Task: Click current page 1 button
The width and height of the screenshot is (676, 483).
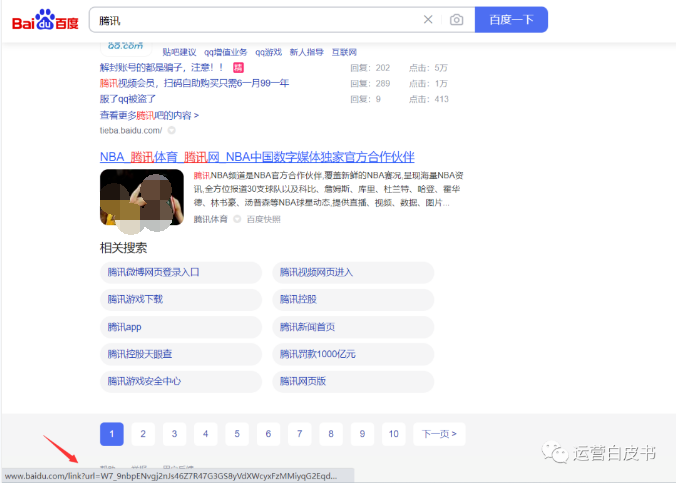Action: pos(112,434)
